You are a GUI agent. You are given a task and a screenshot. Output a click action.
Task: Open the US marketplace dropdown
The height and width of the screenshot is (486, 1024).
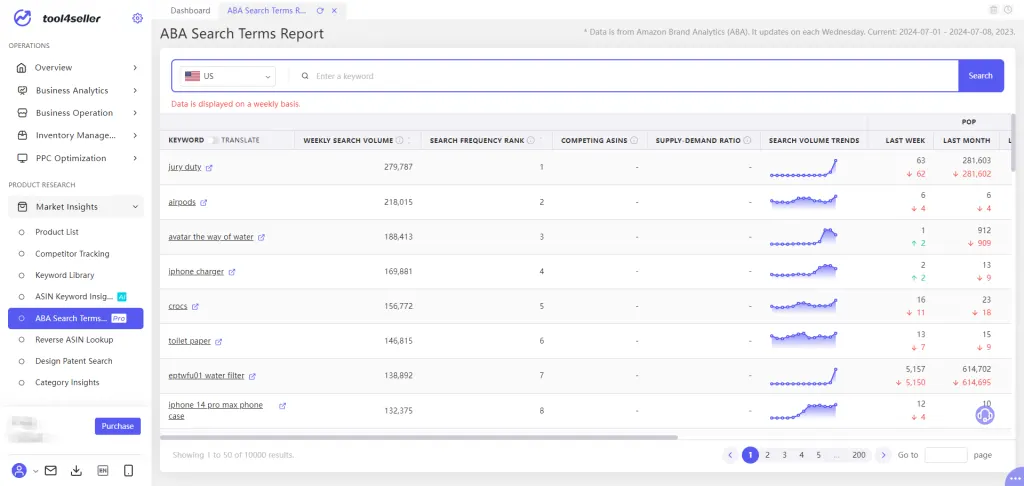[227, 76]
